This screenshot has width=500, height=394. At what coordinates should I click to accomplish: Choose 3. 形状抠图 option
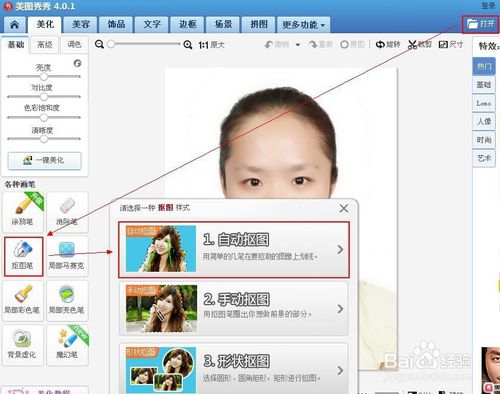(234, 369)
